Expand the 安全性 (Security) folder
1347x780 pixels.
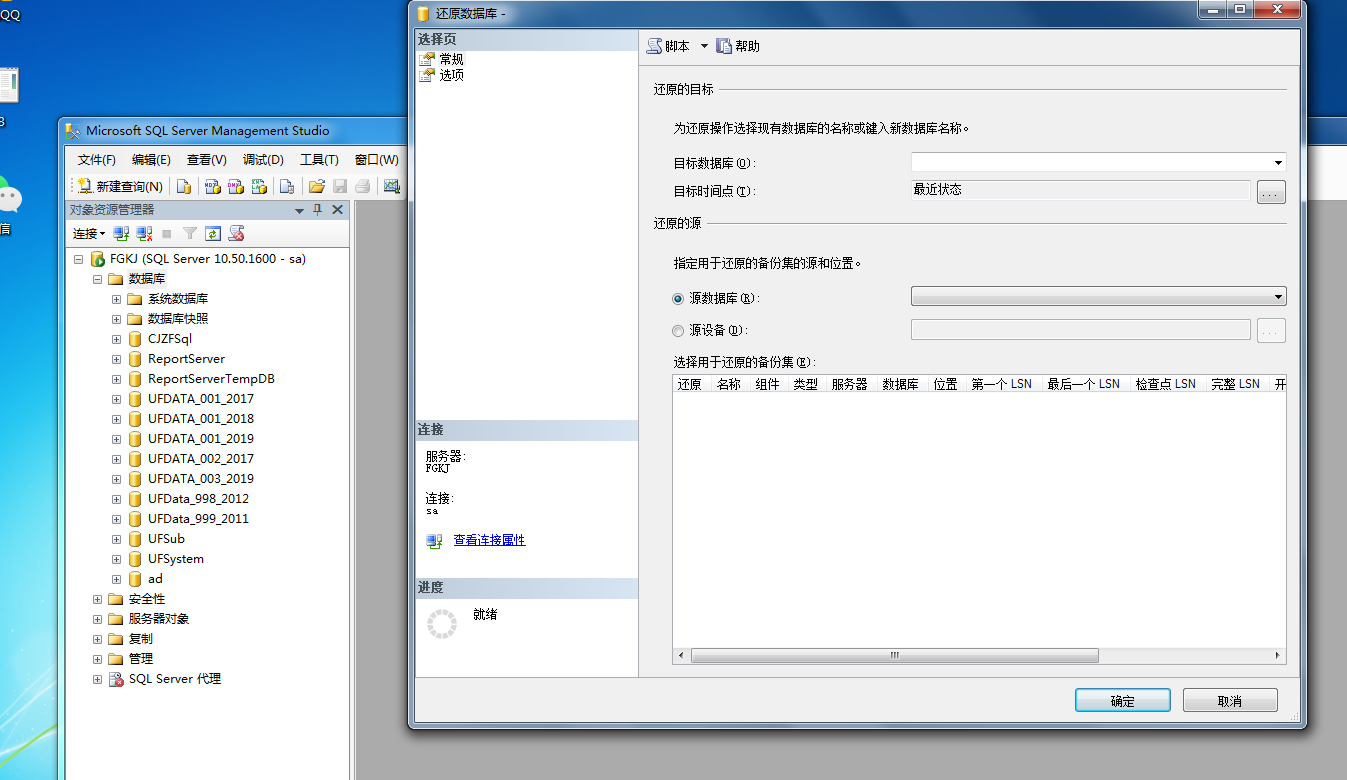(x=98, y=599)
